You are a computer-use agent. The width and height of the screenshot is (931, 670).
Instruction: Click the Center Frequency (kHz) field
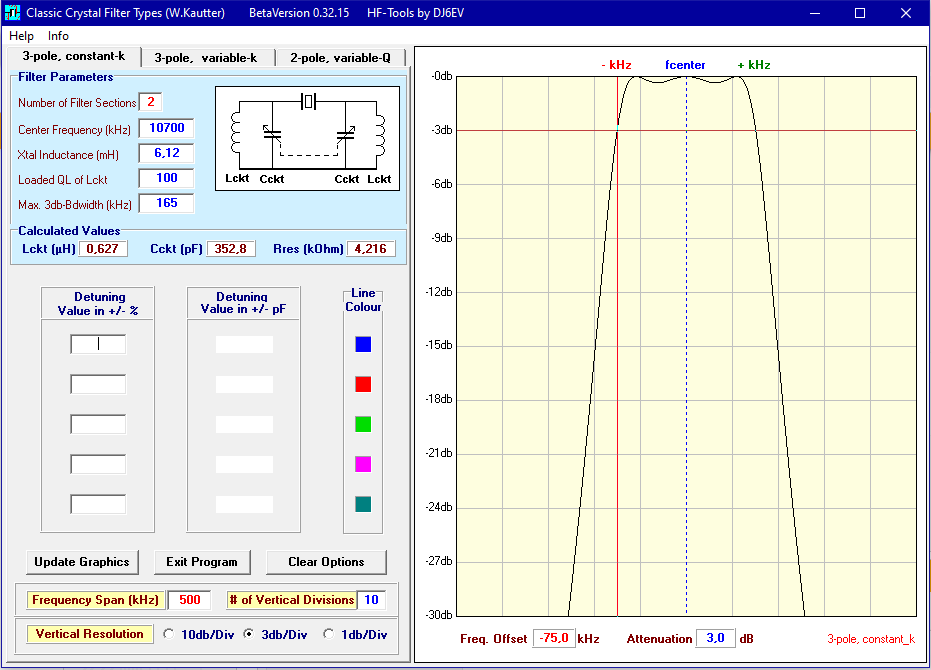point(167,128)
